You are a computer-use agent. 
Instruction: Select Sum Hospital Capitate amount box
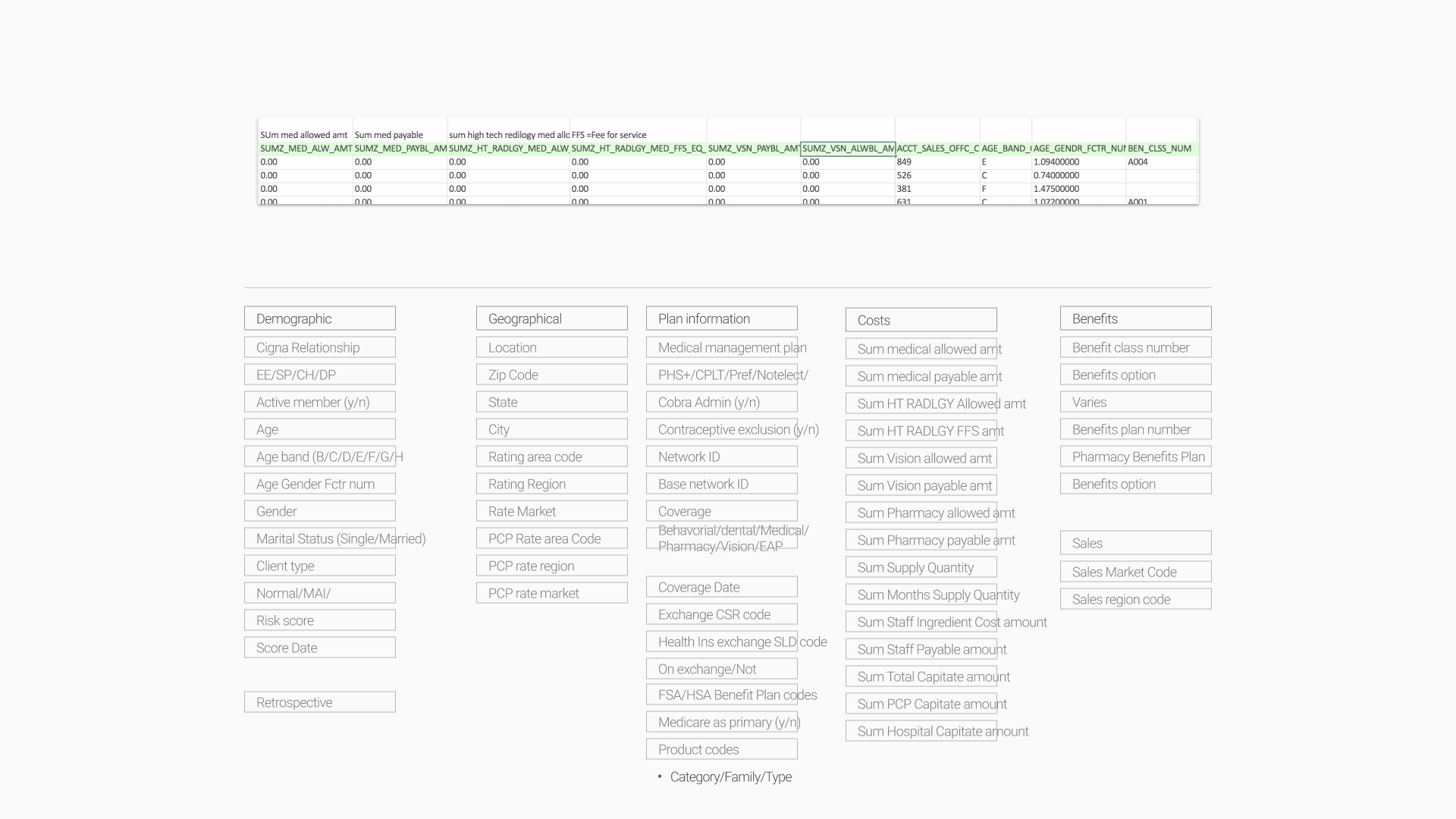[921, 731]
